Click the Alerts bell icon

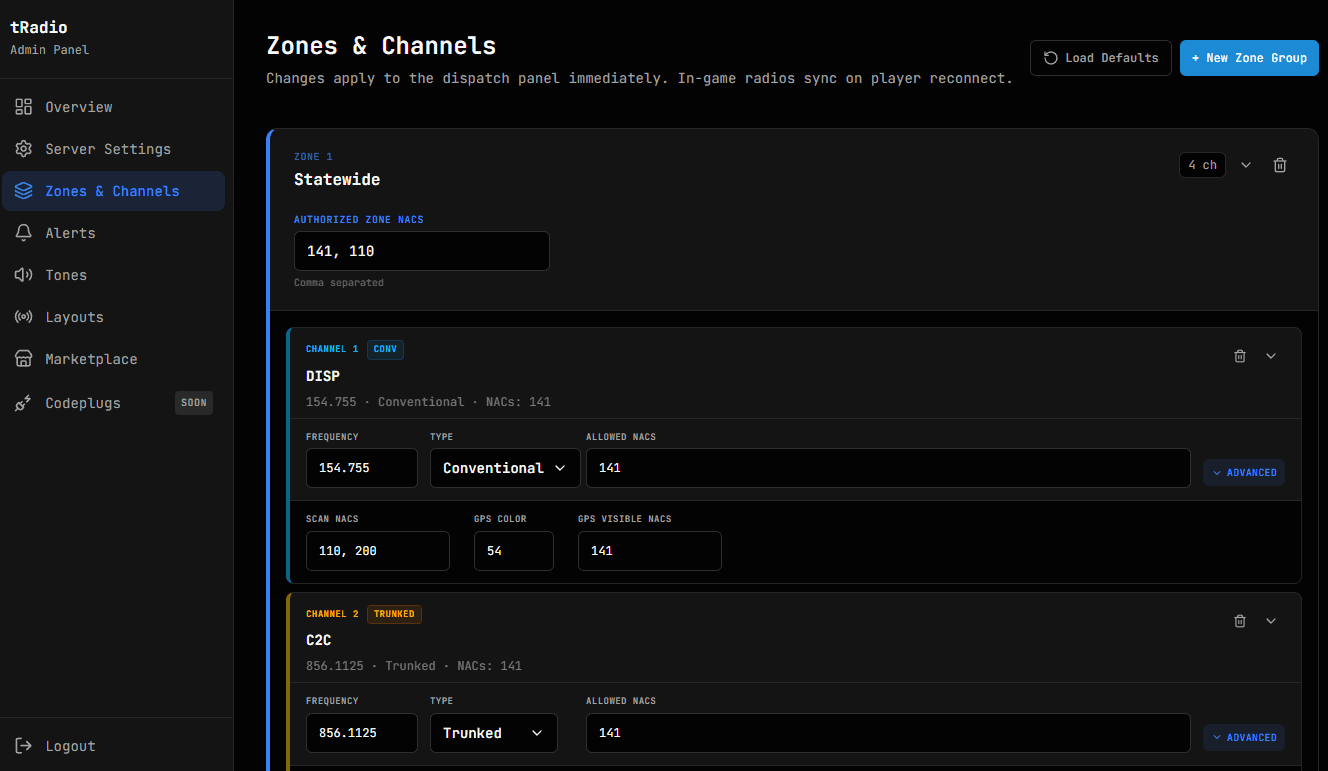[x=24, y=233]
